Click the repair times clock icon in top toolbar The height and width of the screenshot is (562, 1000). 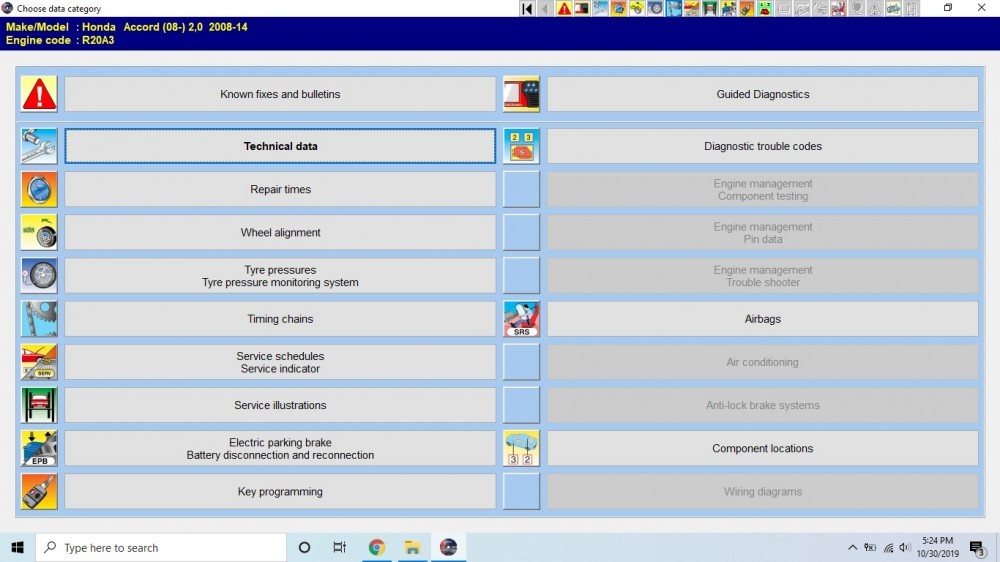pos(620,8)
